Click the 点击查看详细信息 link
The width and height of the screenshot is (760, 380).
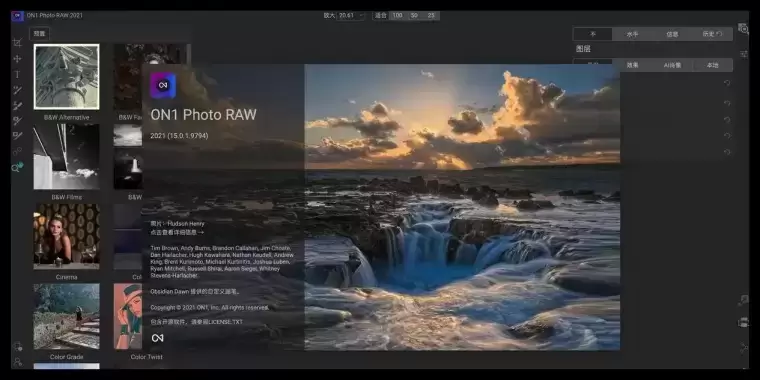(x=177, y=233)
